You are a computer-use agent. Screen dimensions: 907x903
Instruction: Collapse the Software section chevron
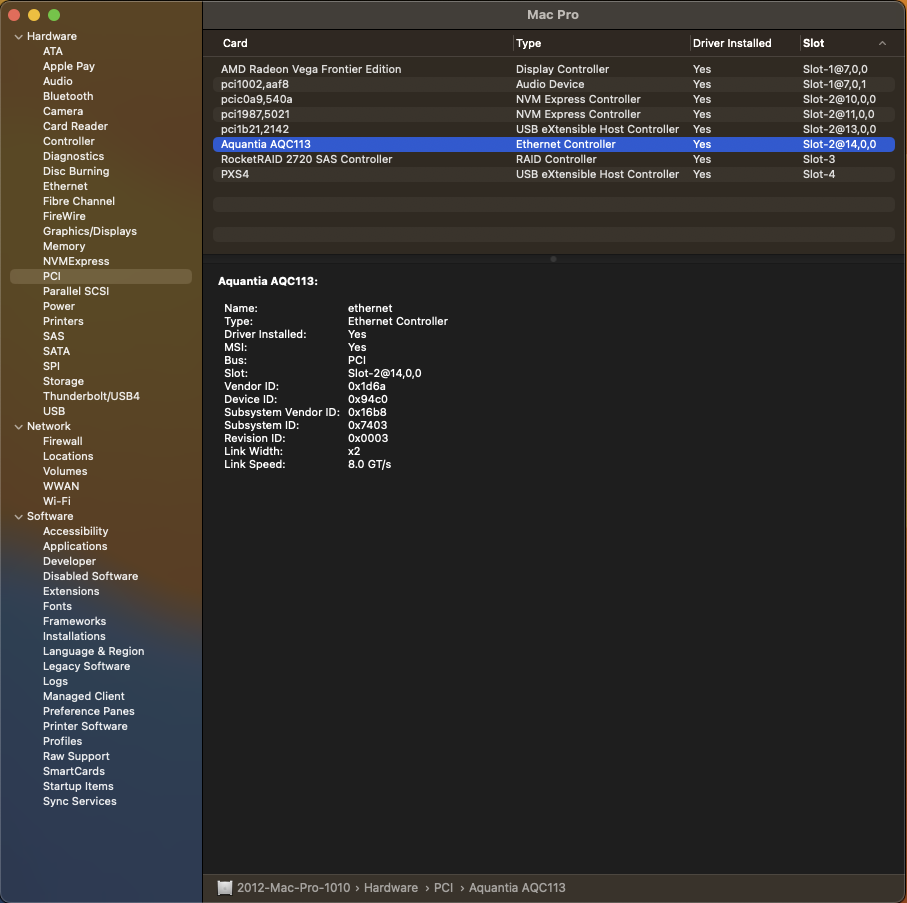pos(19,517)
